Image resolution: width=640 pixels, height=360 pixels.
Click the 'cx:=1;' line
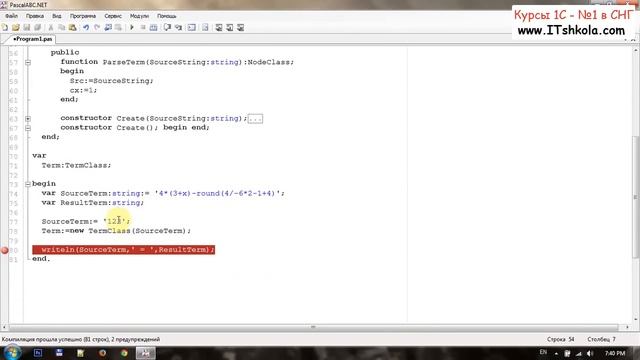tap(84, 90)
